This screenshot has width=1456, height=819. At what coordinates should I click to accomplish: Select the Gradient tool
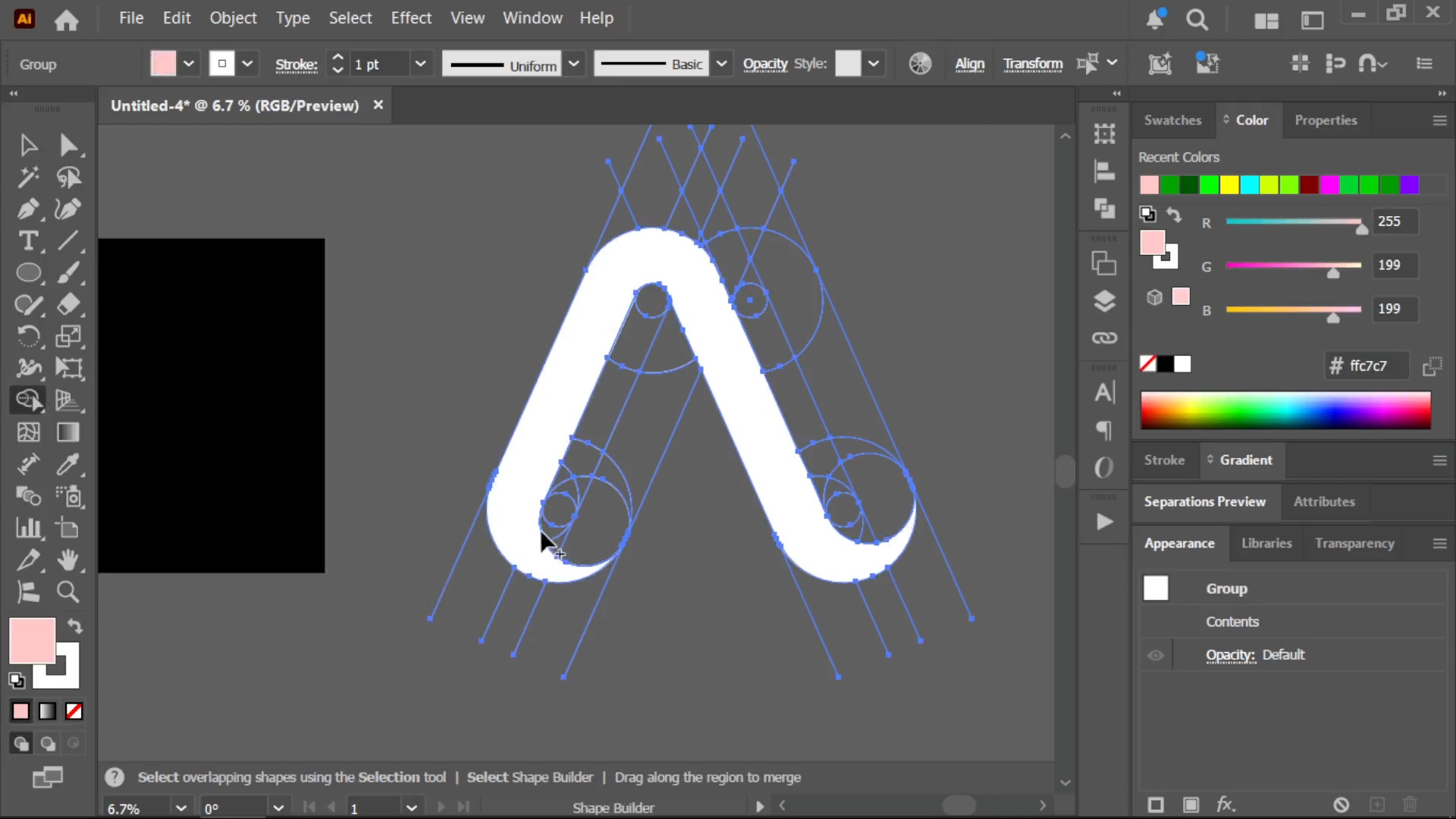68,432
